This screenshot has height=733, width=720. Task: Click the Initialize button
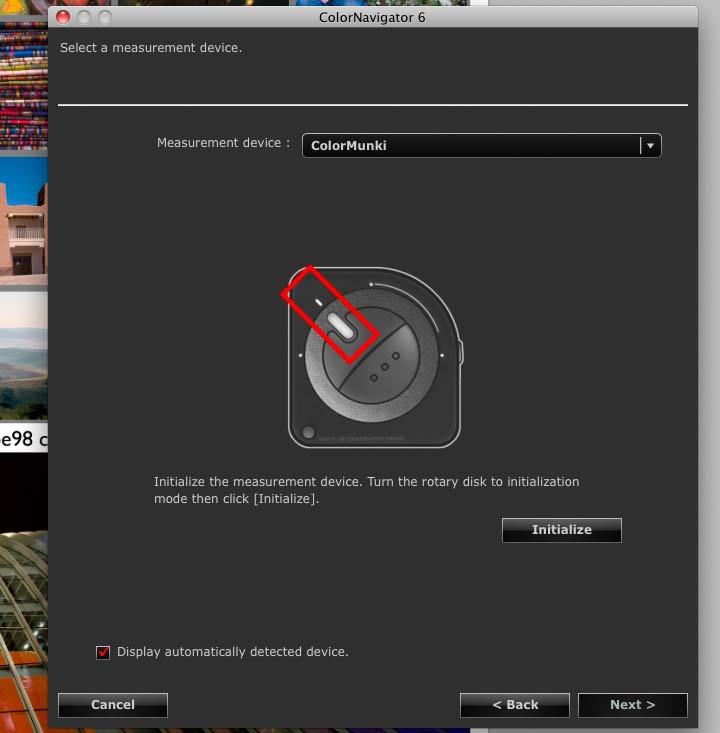[x=562, y=530]
